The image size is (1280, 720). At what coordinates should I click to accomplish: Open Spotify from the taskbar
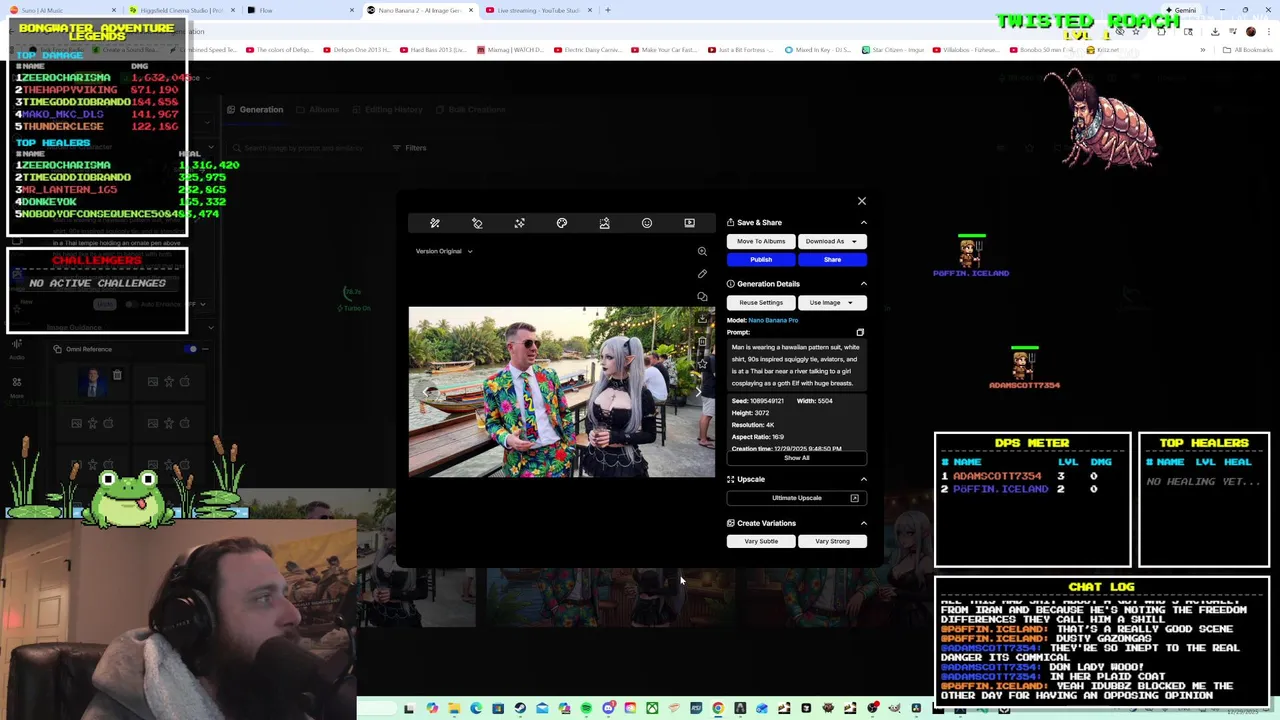pyautogui.click(x=586, y=708)
